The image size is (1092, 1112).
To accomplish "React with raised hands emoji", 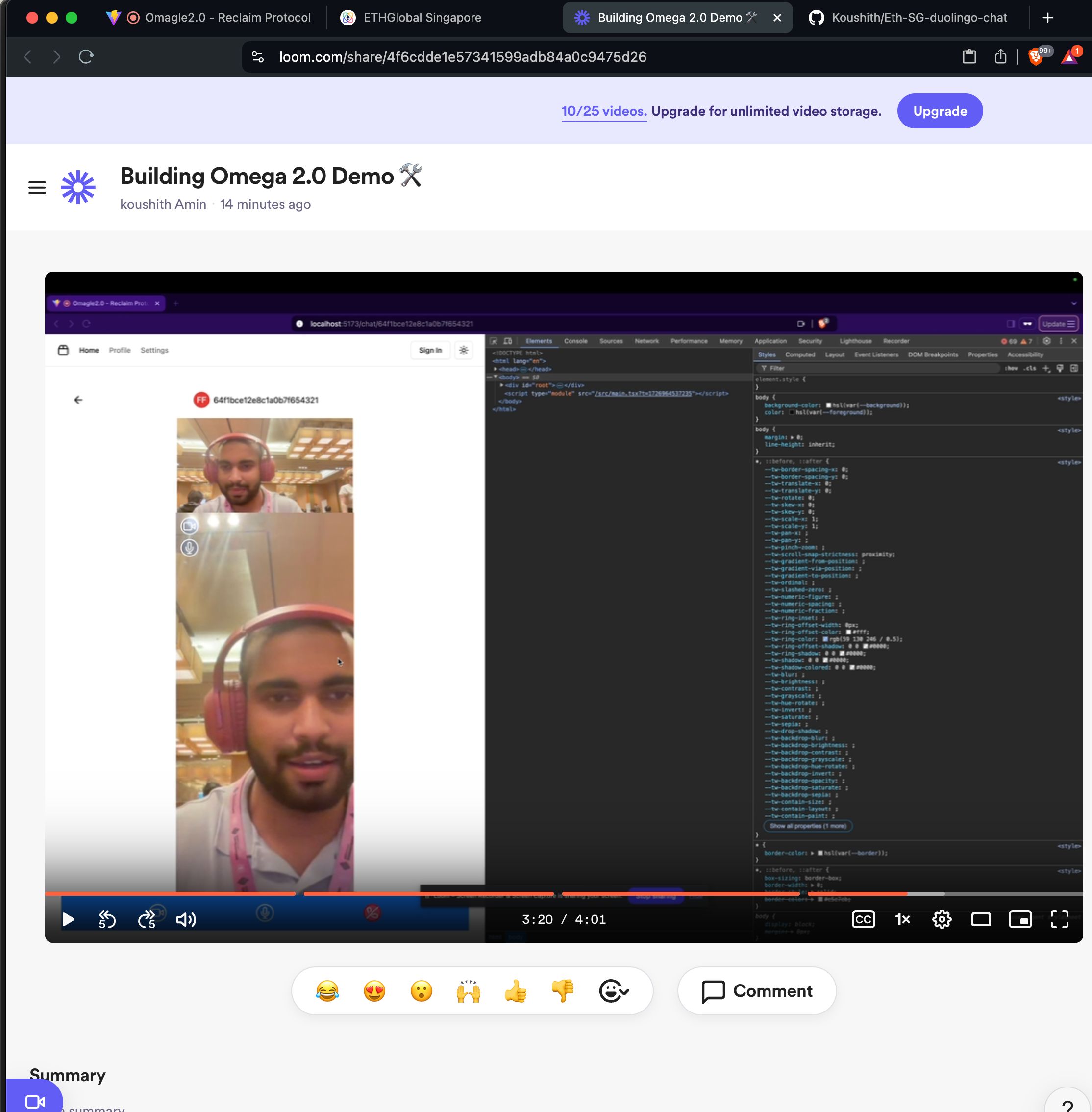I will tap(469, 991).
